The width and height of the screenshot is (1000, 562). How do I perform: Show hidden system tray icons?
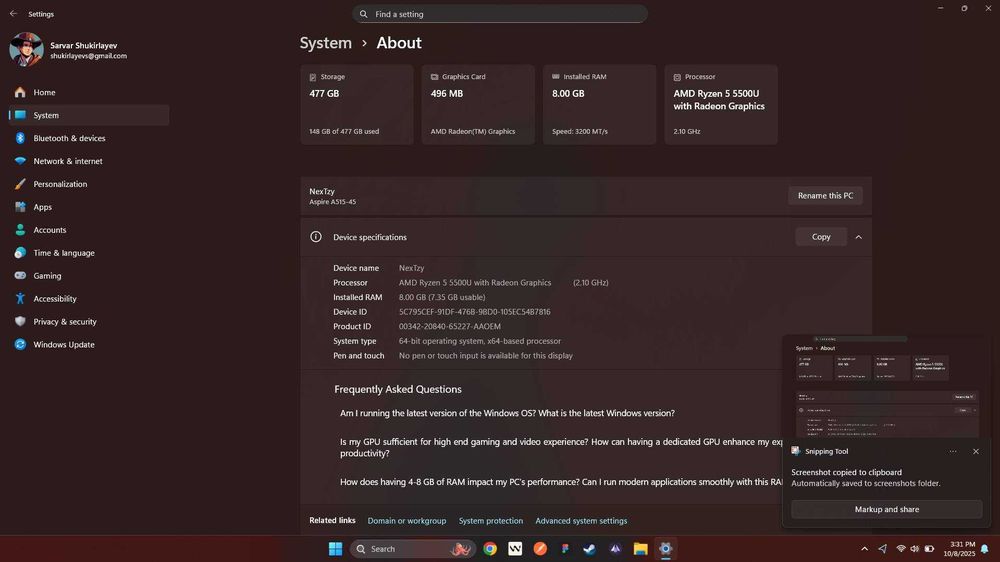(x=864, y=549)
